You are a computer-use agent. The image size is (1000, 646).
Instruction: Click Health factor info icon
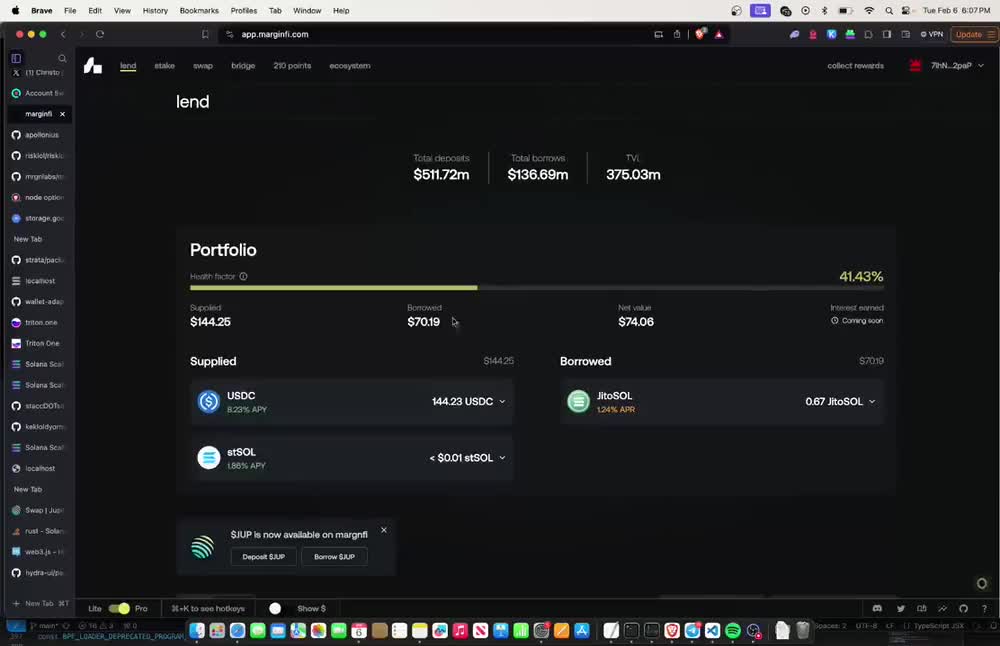pyautogui.click(x=243, y=276)
